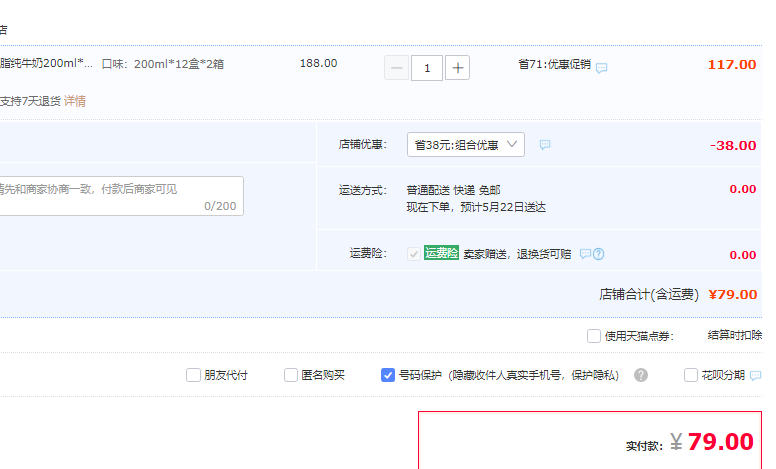The width and height of the screenshot is (776, 469).
Task: Enable 使用天猫点券 checkbox
Action: click(x=593, y=336)
